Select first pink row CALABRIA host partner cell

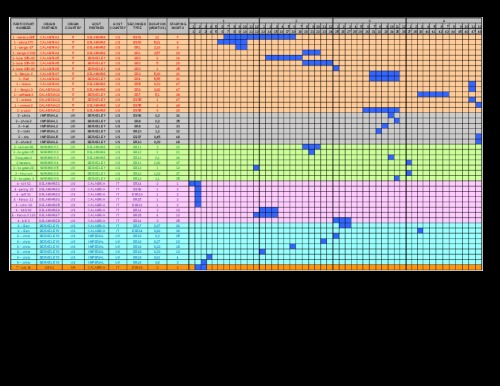pyautogui.click(x=96, y=184)
